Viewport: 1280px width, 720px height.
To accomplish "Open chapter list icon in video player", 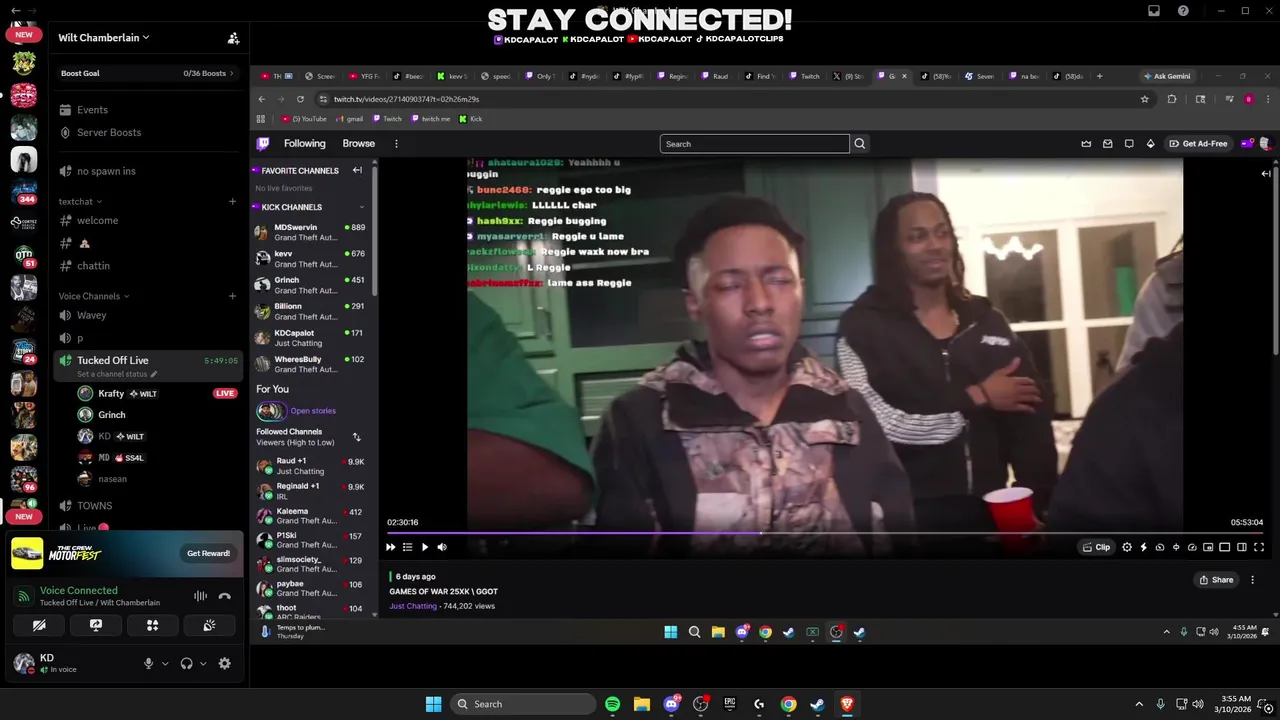I will pos(407,547).
